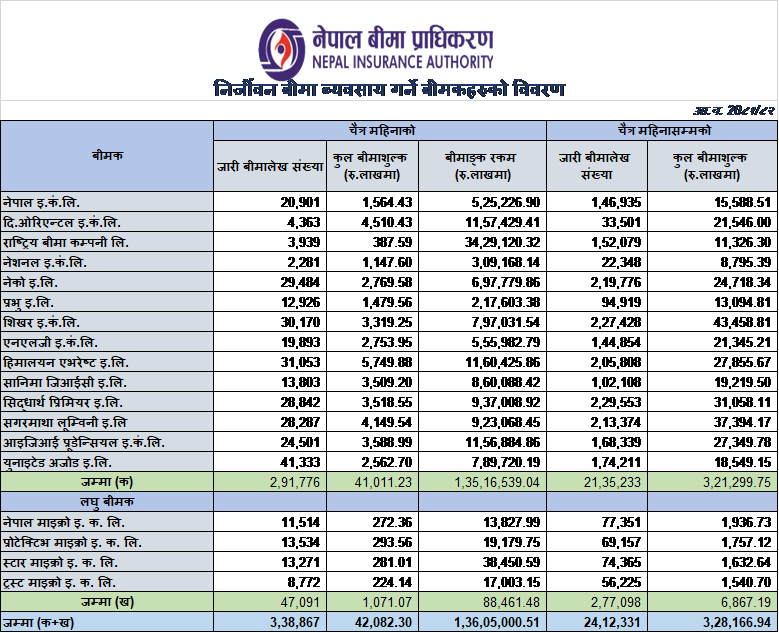Click the grand total 3,28,166.94

[x=737, y=623]
